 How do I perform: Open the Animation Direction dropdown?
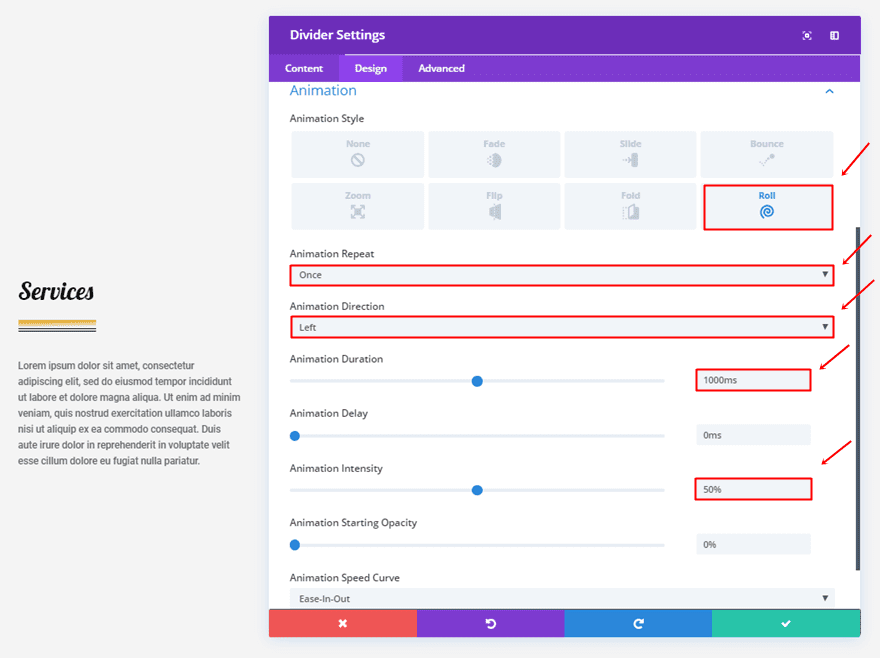(561, 327)
